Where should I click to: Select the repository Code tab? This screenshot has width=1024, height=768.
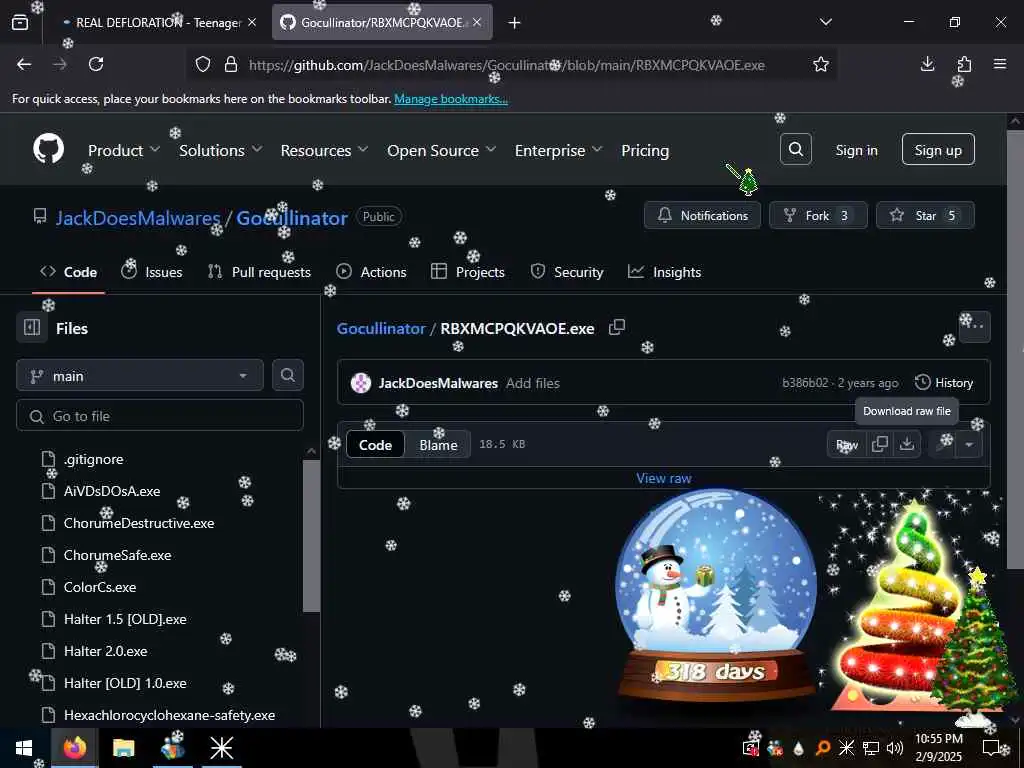point(69,272)
